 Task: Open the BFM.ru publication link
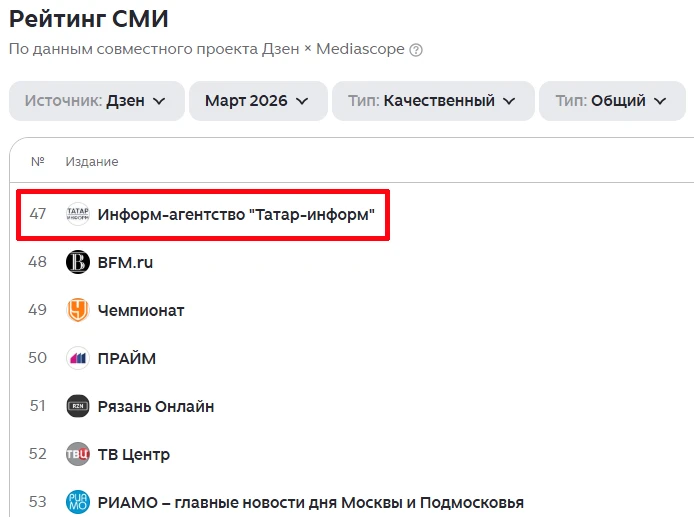coord(125,262)
